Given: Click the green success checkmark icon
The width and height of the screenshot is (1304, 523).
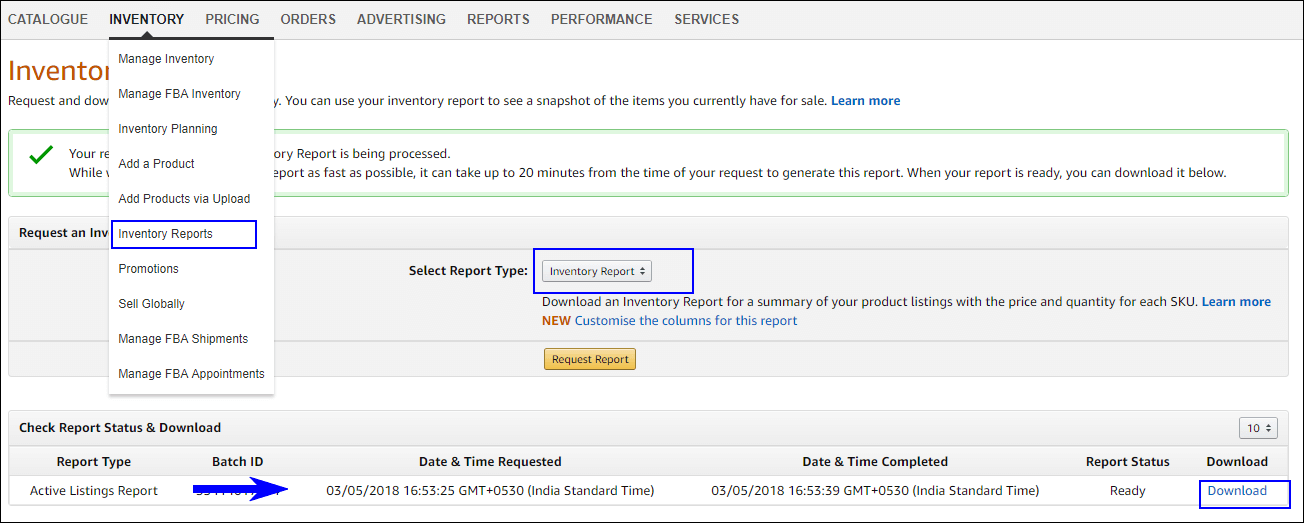Looking at the screenshot, I should [x=41, y=155].
